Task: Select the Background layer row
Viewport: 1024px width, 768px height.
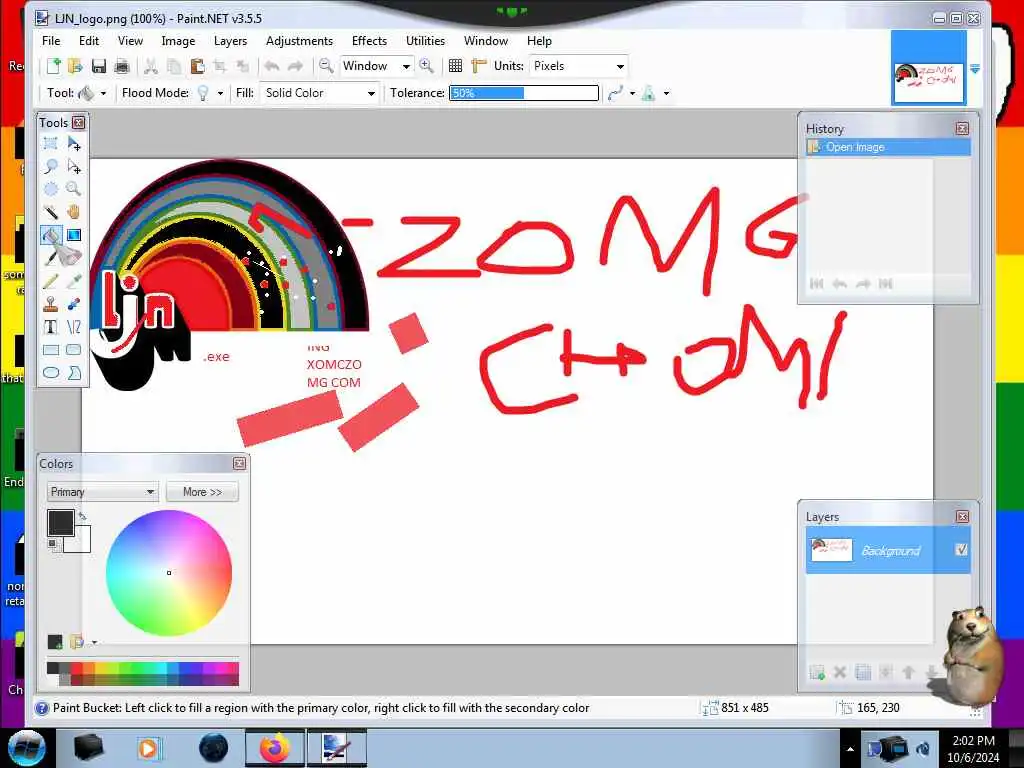Action: pos(888,550)
